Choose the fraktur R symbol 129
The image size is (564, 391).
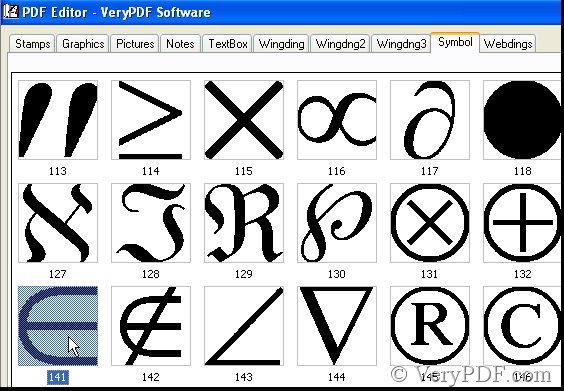click(x=244, y=223)
